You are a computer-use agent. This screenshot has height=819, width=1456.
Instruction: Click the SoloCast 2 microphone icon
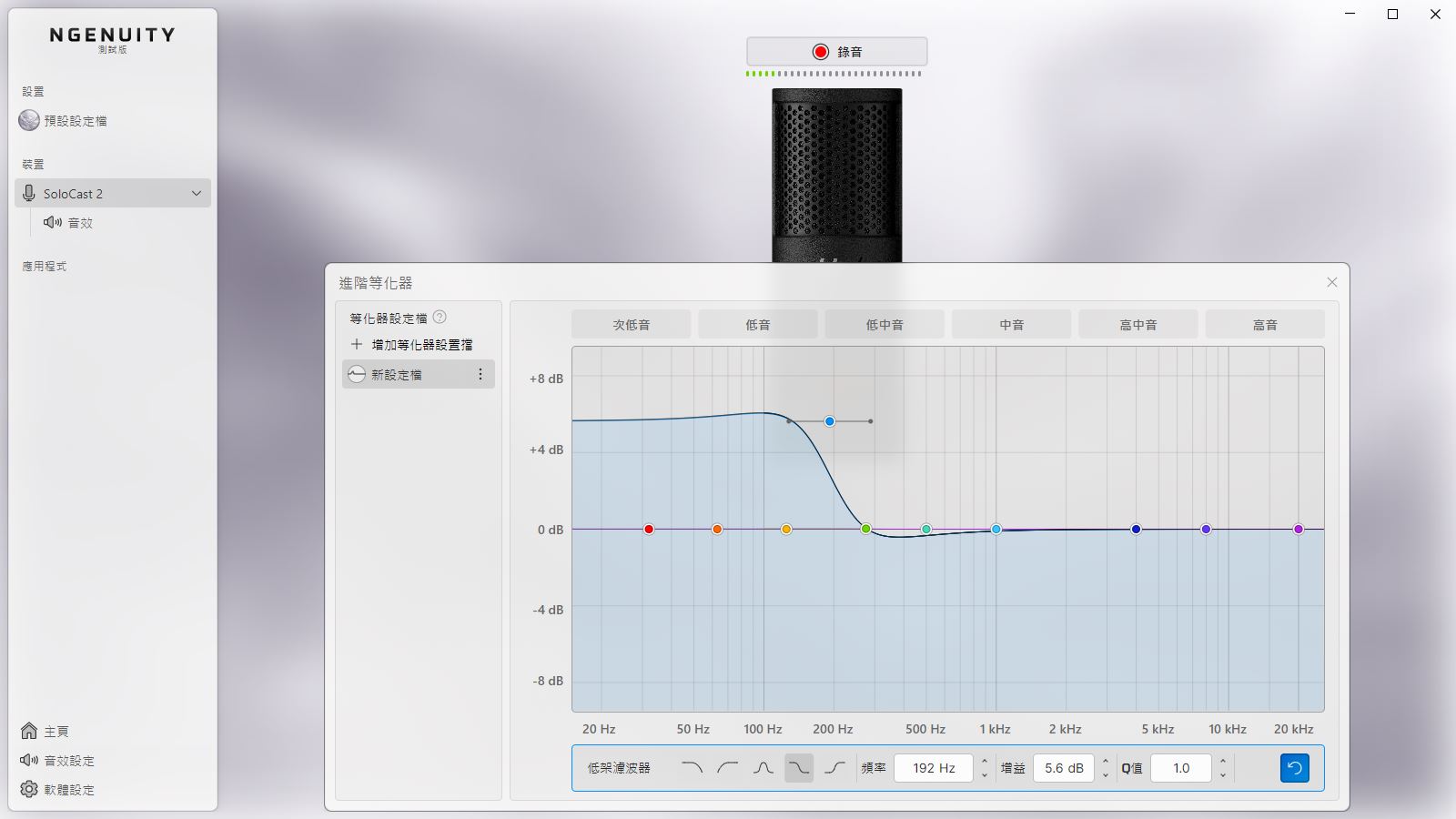coord(29,194)
